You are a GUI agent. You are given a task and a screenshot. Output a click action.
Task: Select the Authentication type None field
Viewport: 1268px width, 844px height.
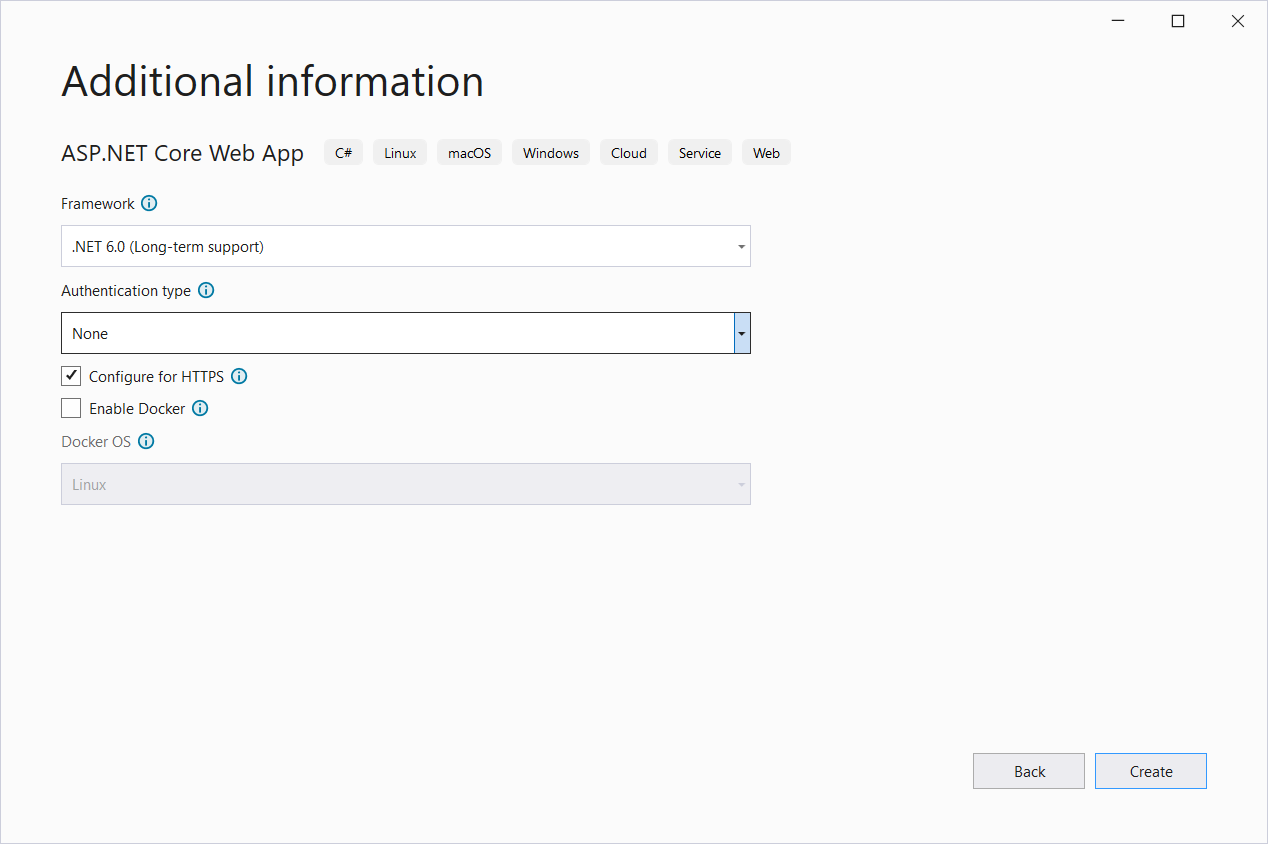(x=406, y=333)
